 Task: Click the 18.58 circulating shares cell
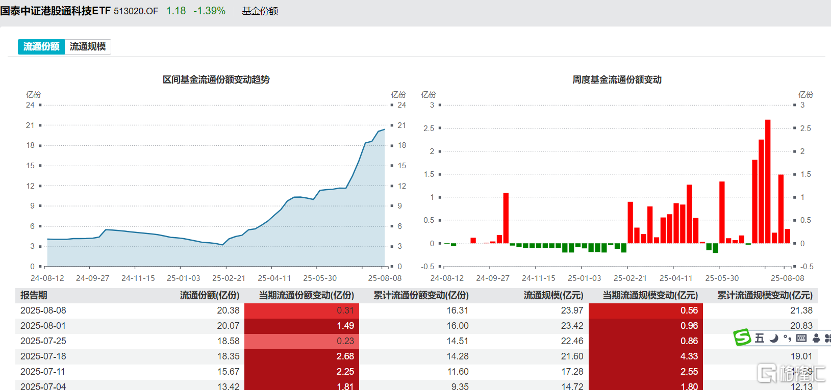pos(229,341)
